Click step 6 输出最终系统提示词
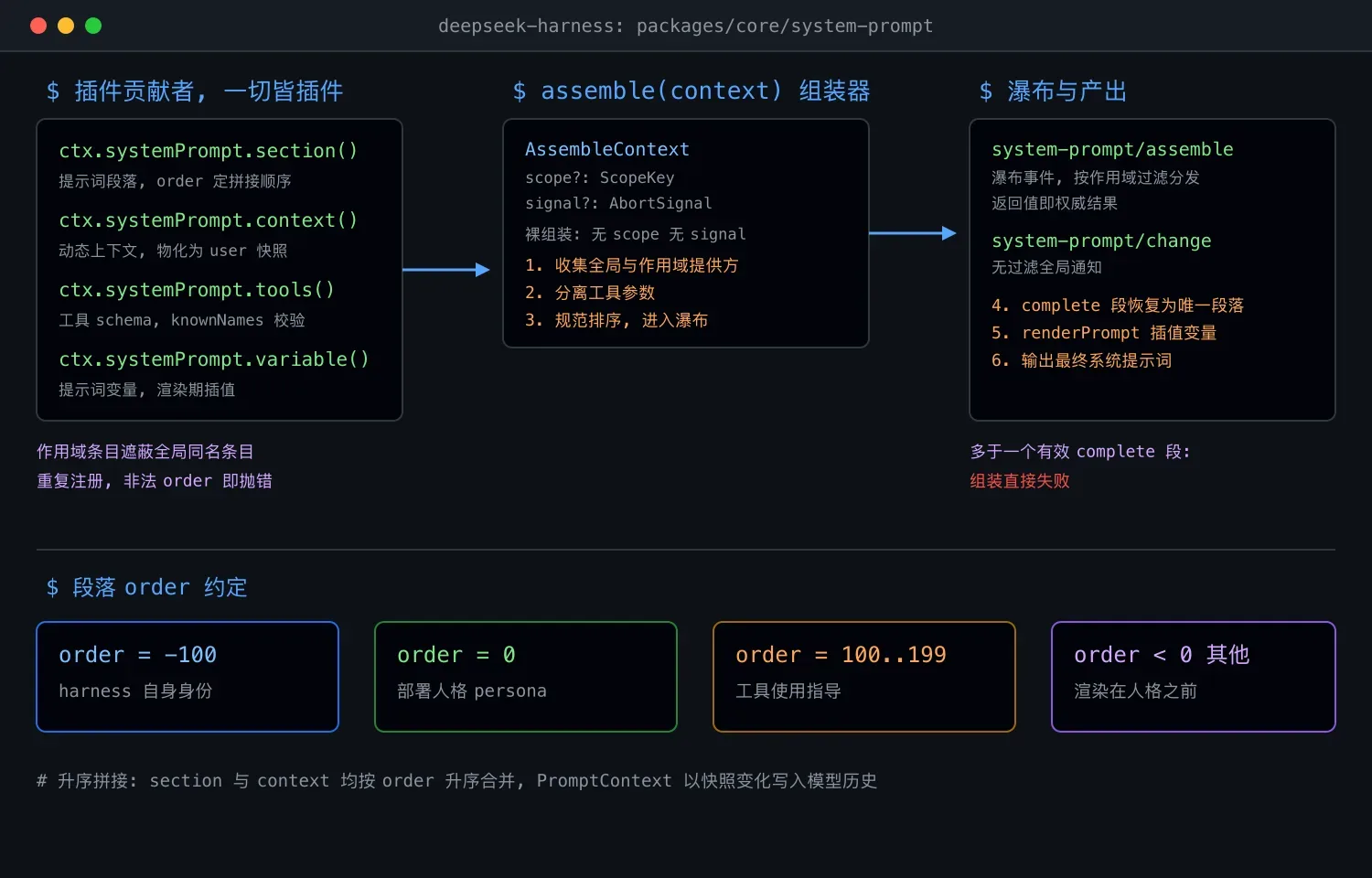Image resolution: width=1372 pixels, height=878 pixels. tap(1082, 360)
